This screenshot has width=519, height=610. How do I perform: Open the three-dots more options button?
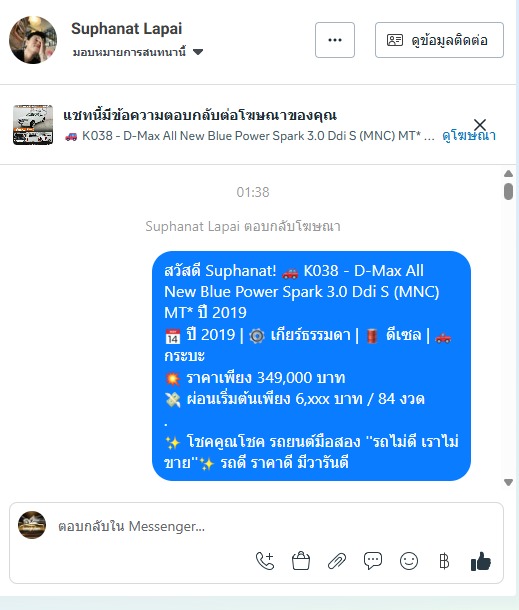click(x=335, y=40)
